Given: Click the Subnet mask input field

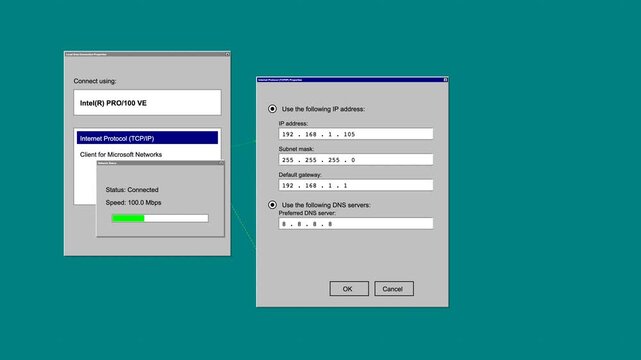Looking at the screenshot, I should pyautogui.click(x=356, y=159).
